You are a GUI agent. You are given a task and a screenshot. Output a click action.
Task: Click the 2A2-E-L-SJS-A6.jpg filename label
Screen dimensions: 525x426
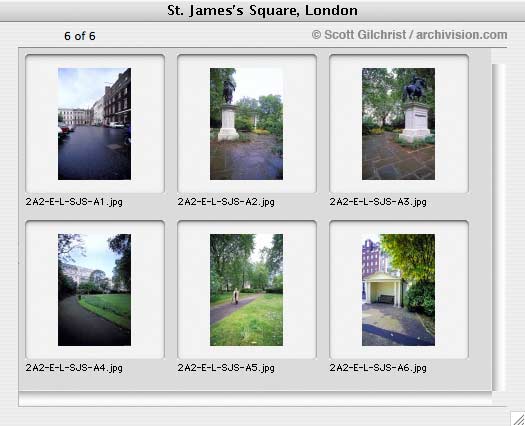378,368
